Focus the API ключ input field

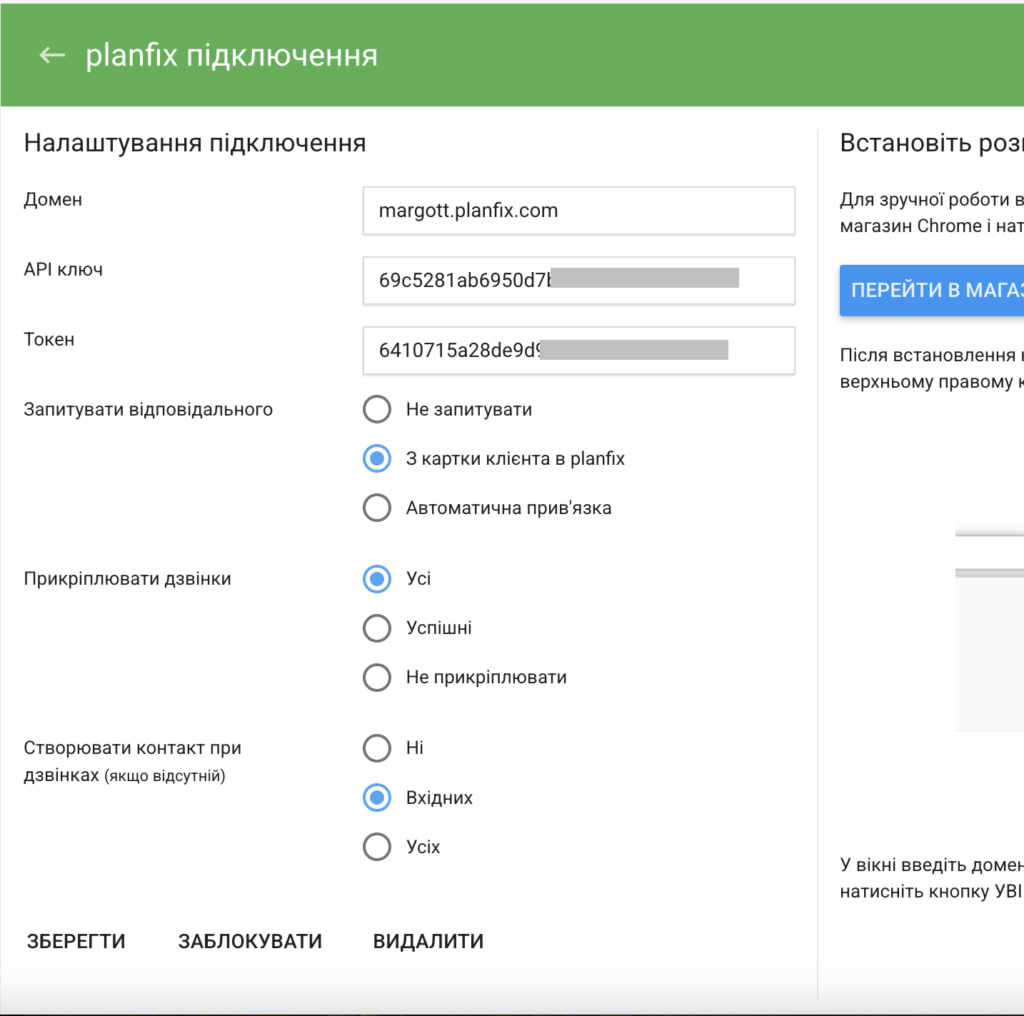click(x=579, y=281)
